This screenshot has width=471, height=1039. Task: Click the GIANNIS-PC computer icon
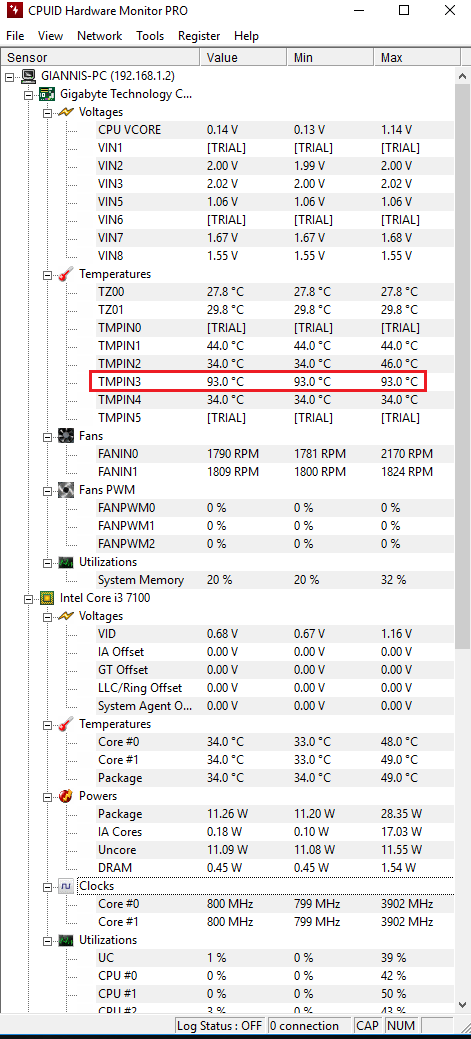click(x=29, y=76)
